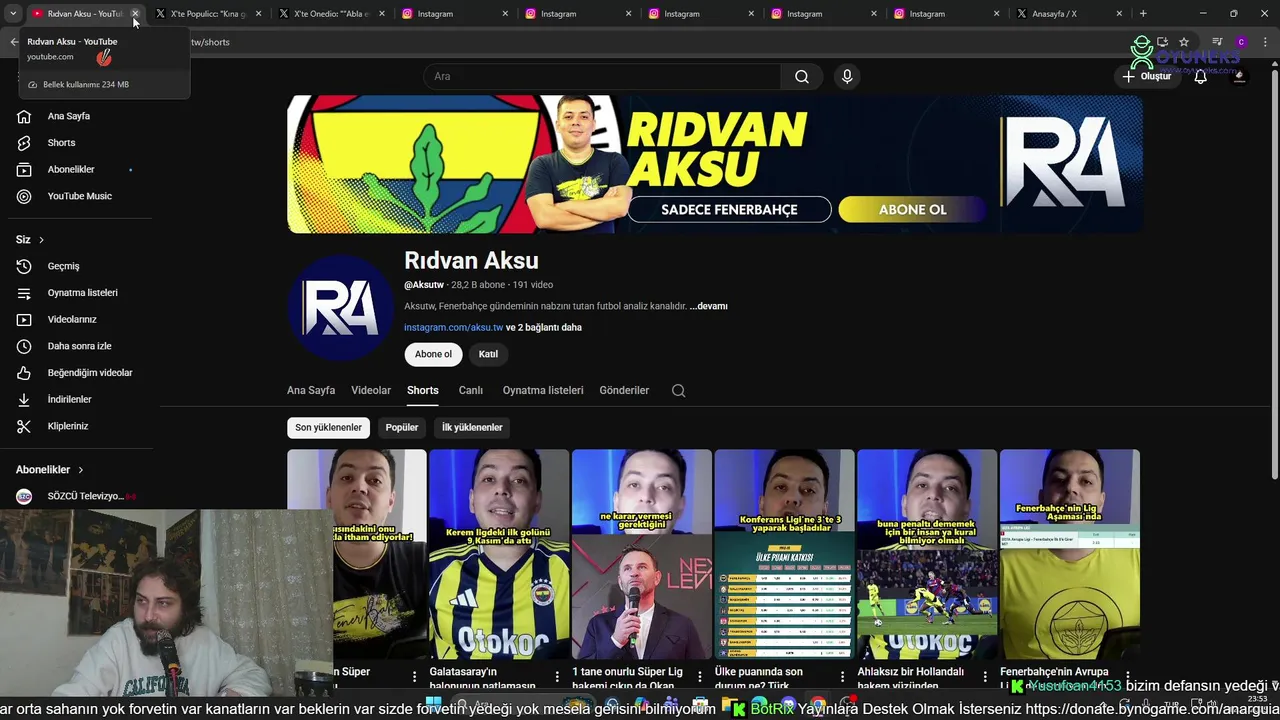
Task: Open Chrome profile avatar button
Action: point(1241,42)
